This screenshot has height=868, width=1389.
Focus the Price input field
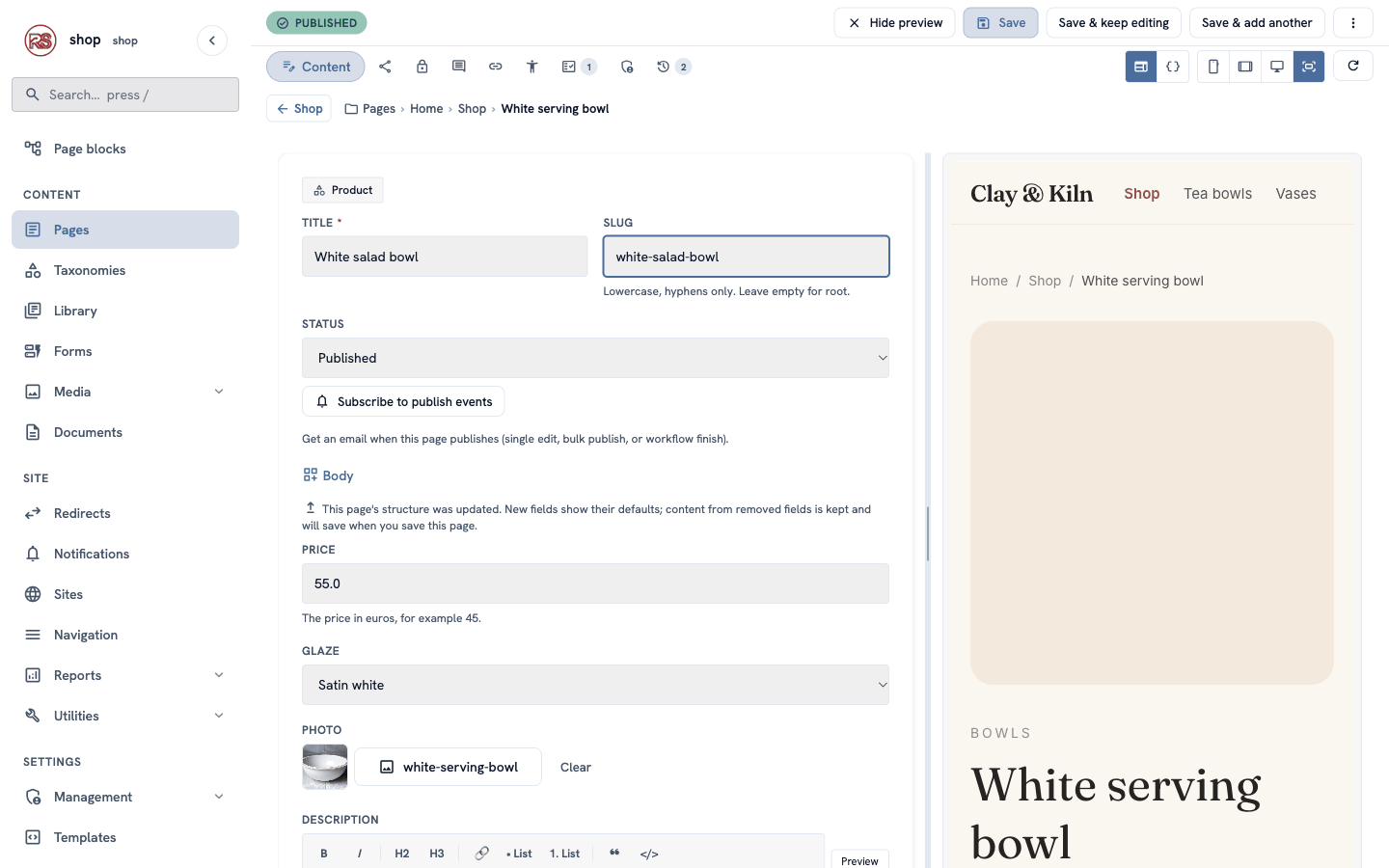pos(595,583)
